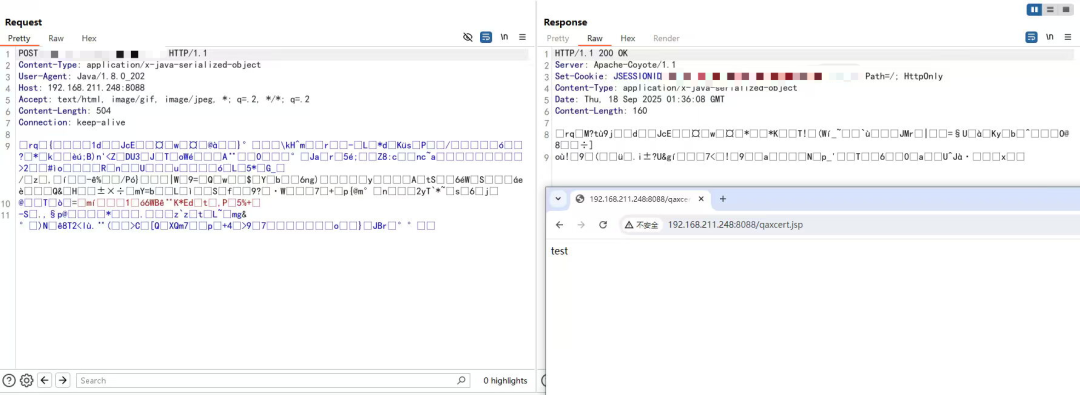
Task: Open help question mark icon below Request
Action: 9,381
